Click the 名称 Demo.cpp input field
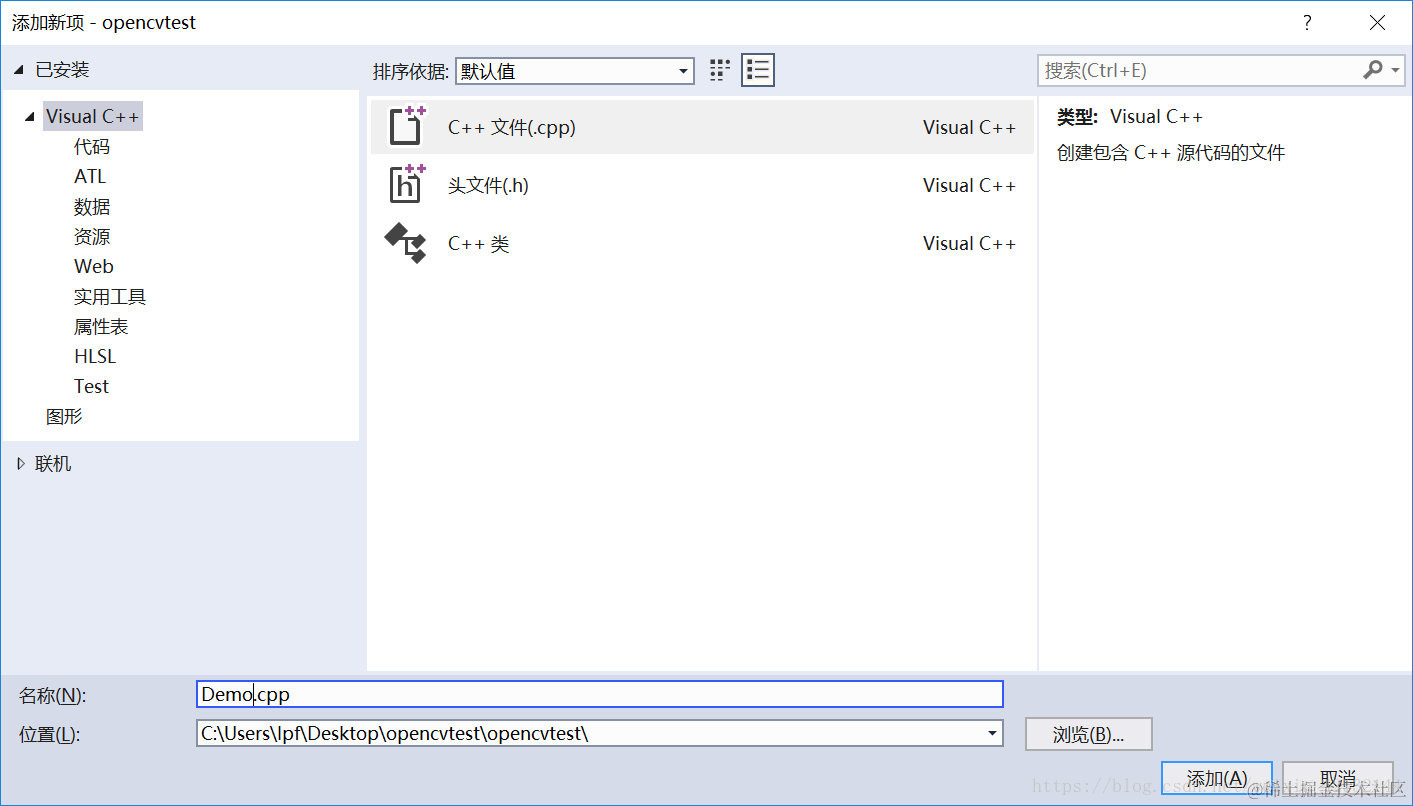Viewport: 1413px width, 806px height. (x=600, y=694)
